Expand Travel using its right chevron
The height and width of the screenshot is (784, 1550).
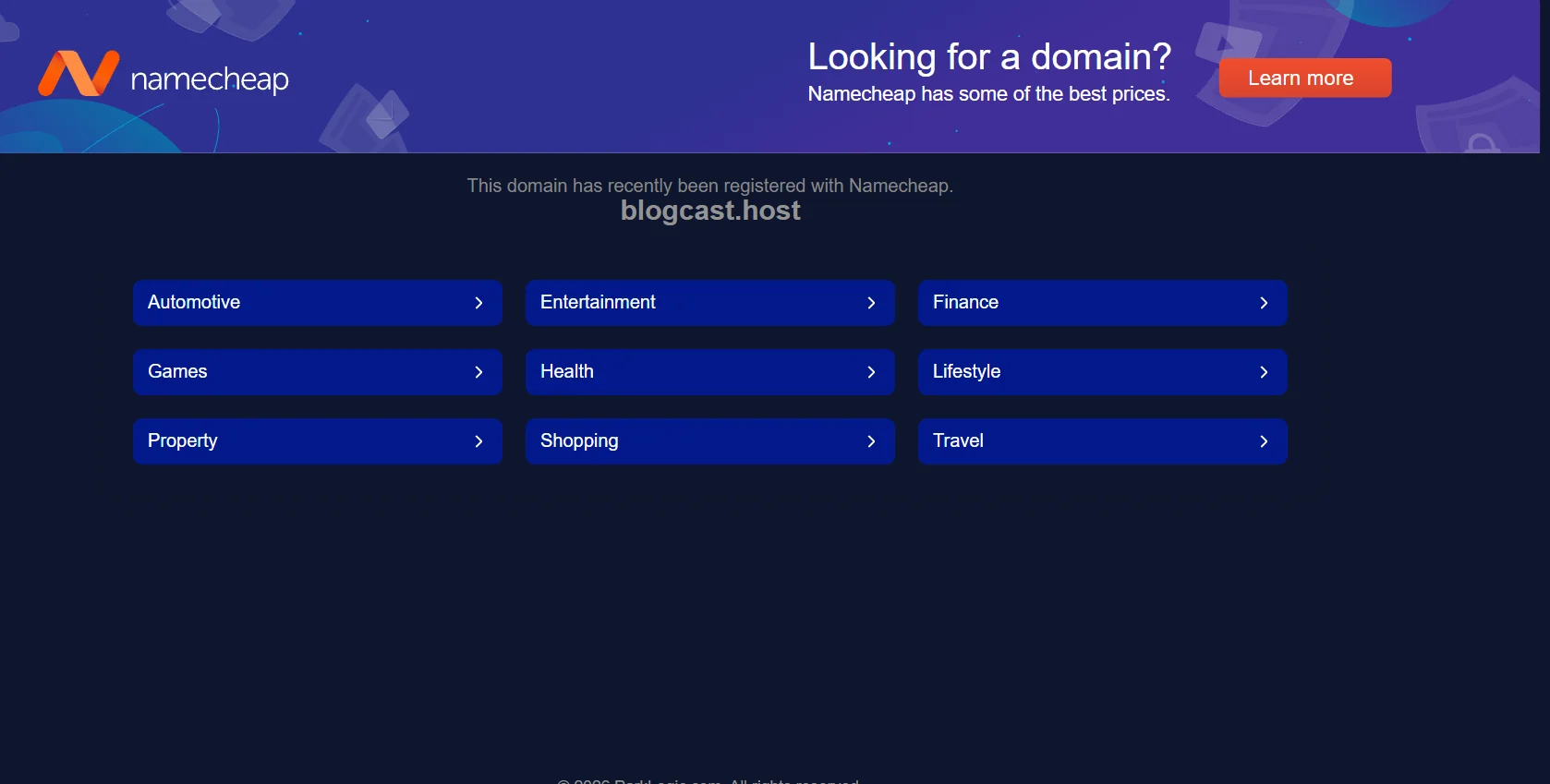pyautogui.click(x=1264, y=441)
